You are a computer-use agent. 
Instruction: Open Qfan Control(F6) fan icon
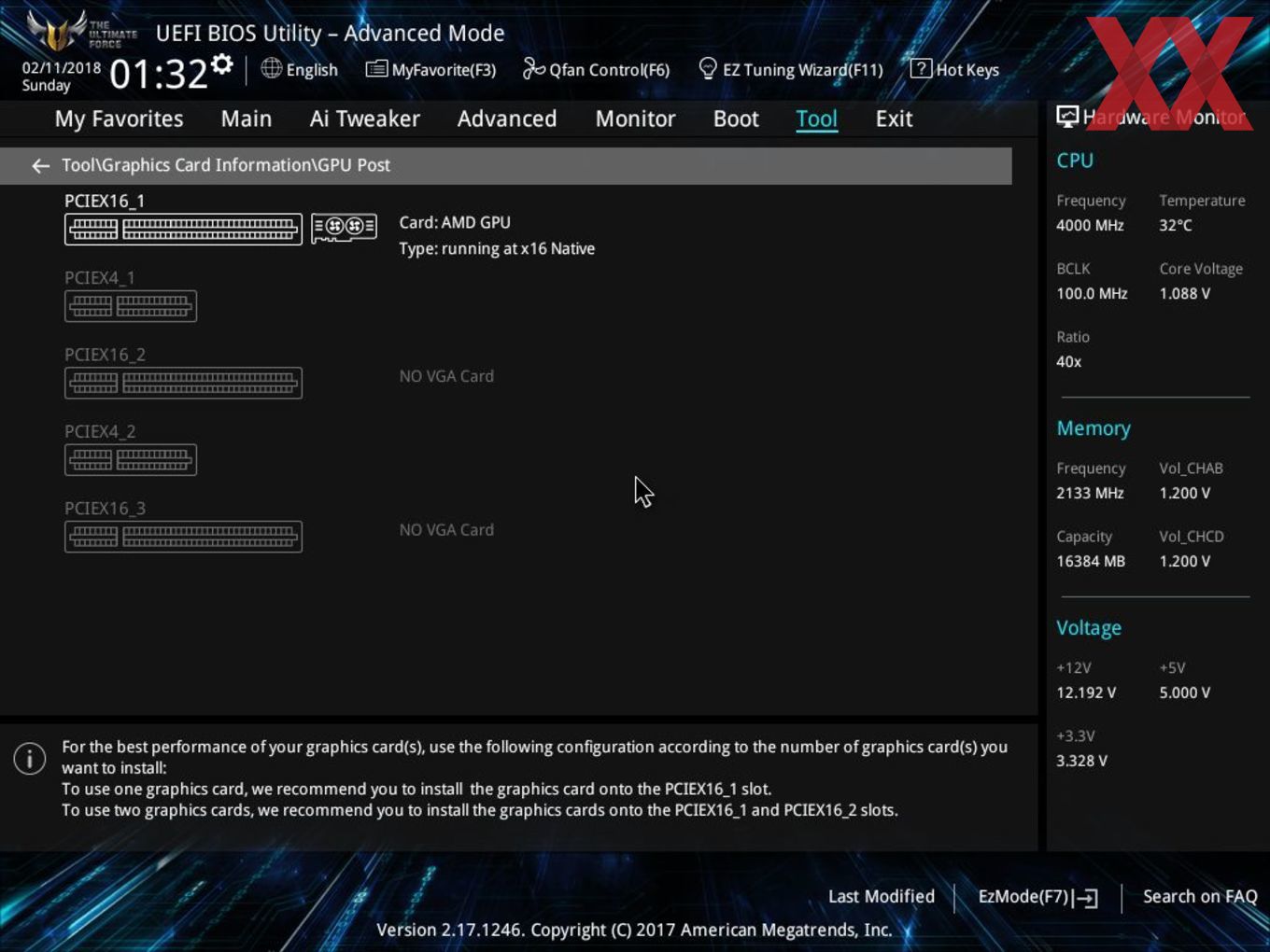click(x=533, y=68)
